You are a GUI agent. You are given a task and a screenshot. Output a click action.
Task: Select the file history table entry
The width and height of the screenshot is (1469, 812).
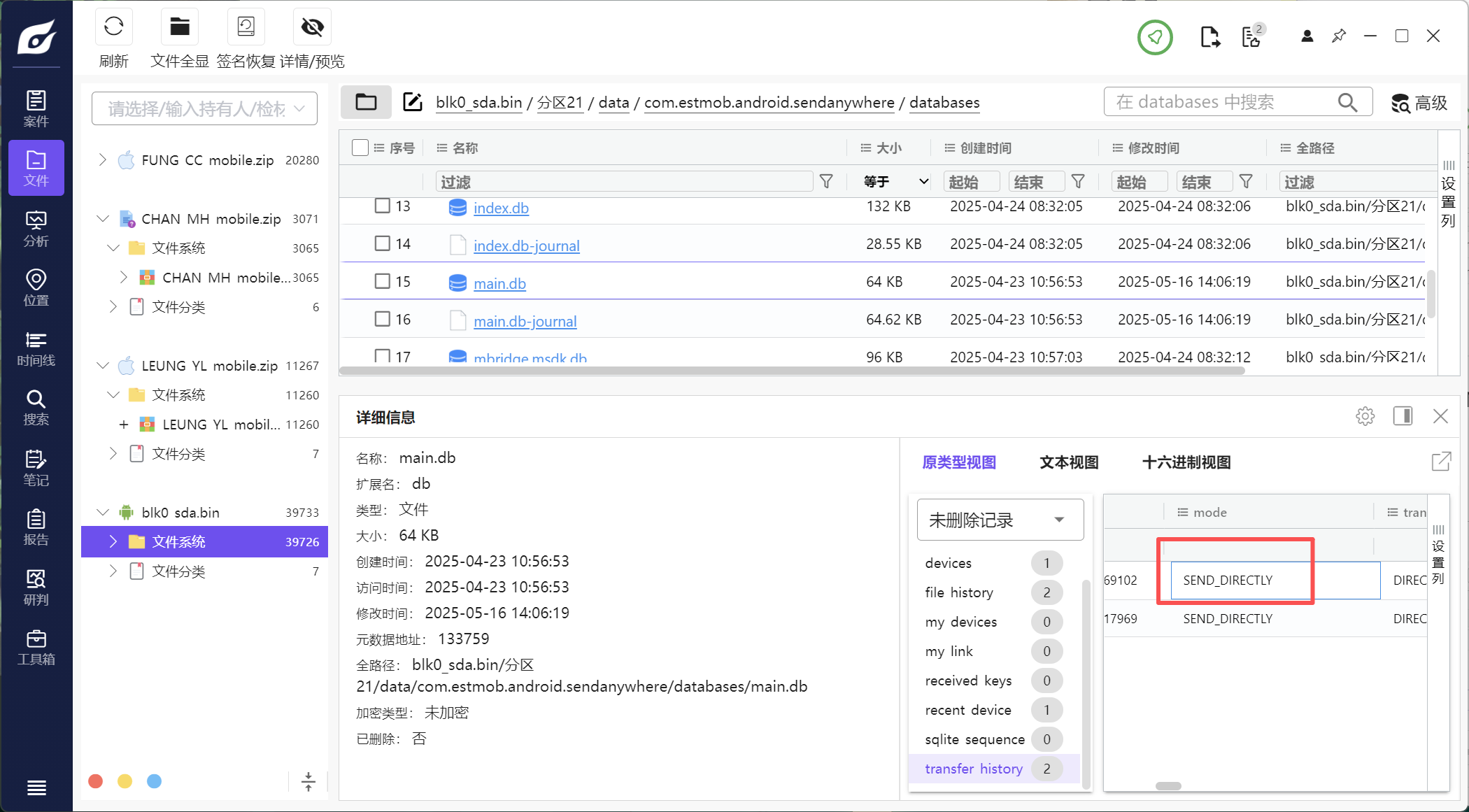pyautogui.click(x=958, y=592)
